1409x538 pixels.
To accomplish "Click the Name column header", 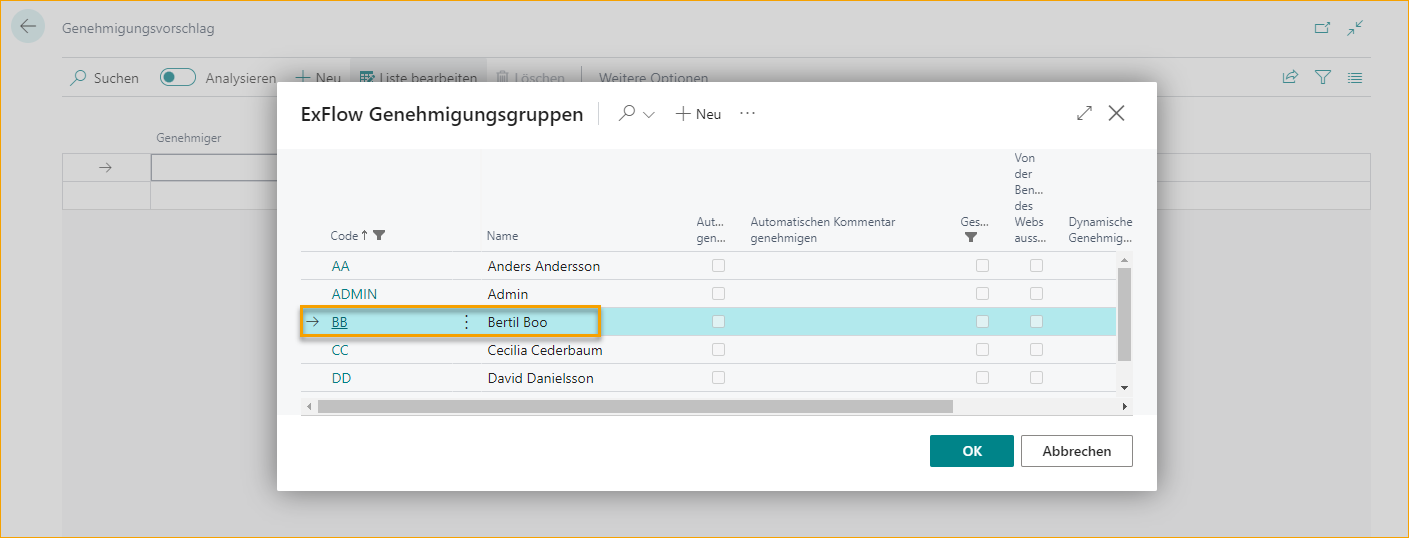I will coord(502,236).
